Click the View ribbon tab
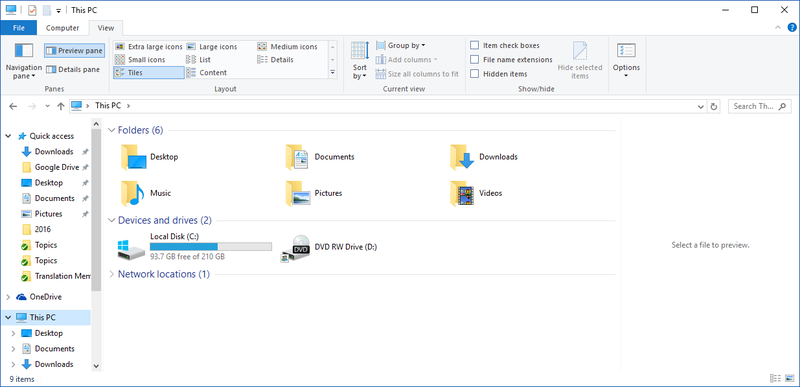This screenshot has width=800, height=387. tap(106, 28)
